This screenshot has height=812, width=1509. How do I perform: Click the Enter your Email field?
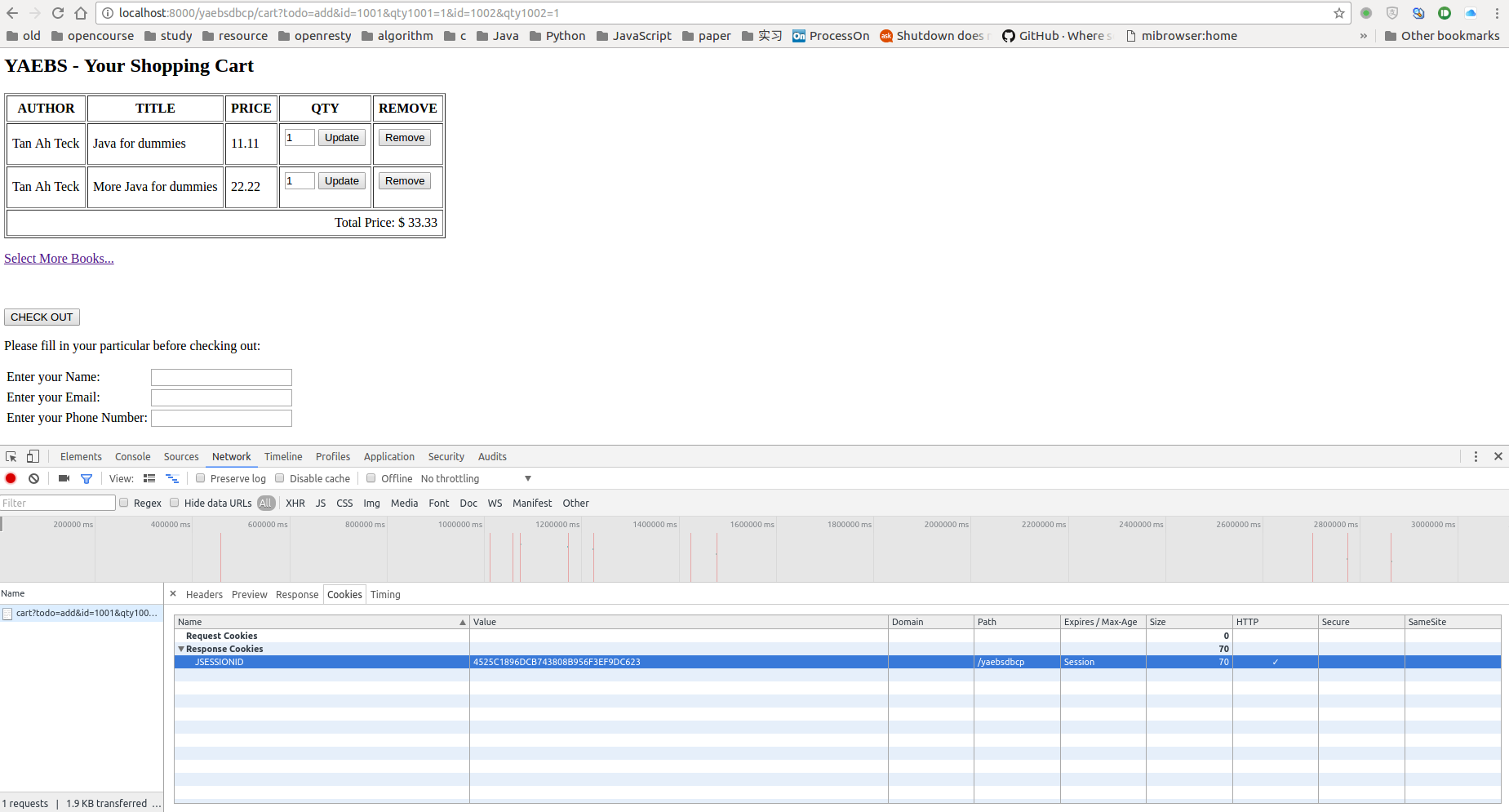[221, 397]
